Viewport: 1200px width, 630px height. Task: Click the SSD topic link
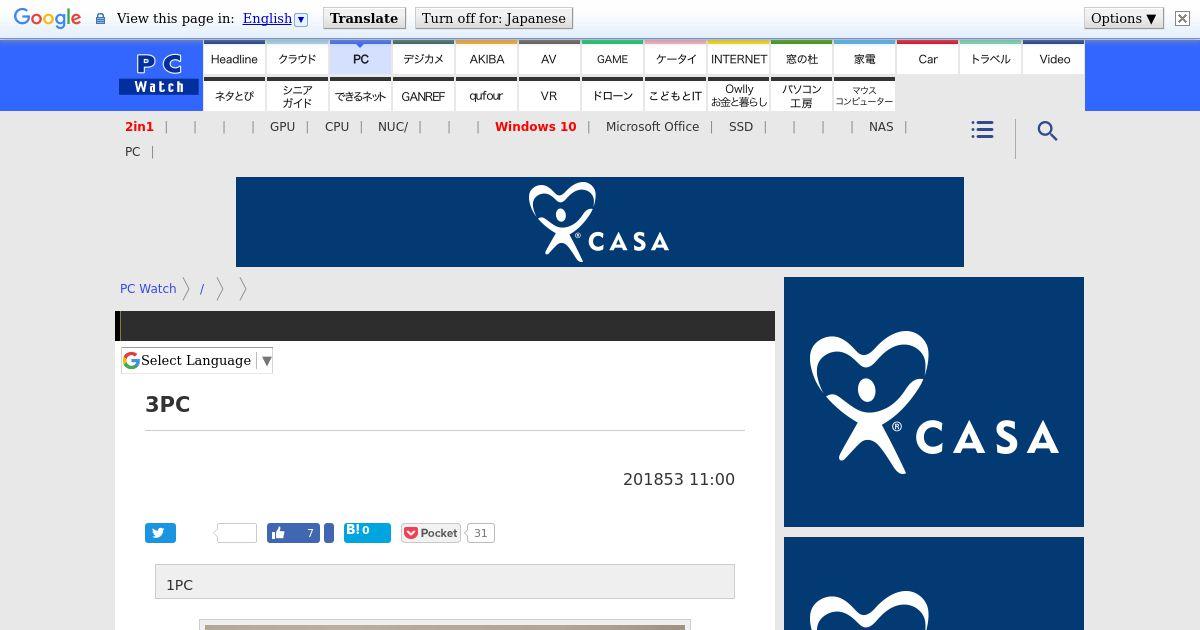tap(741, 127)
